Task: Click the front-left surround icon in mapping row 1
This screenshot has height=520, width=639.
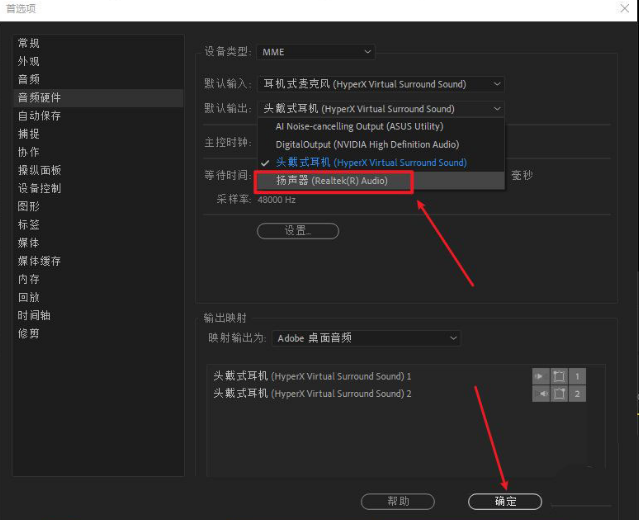Action: tap(559, 376)
